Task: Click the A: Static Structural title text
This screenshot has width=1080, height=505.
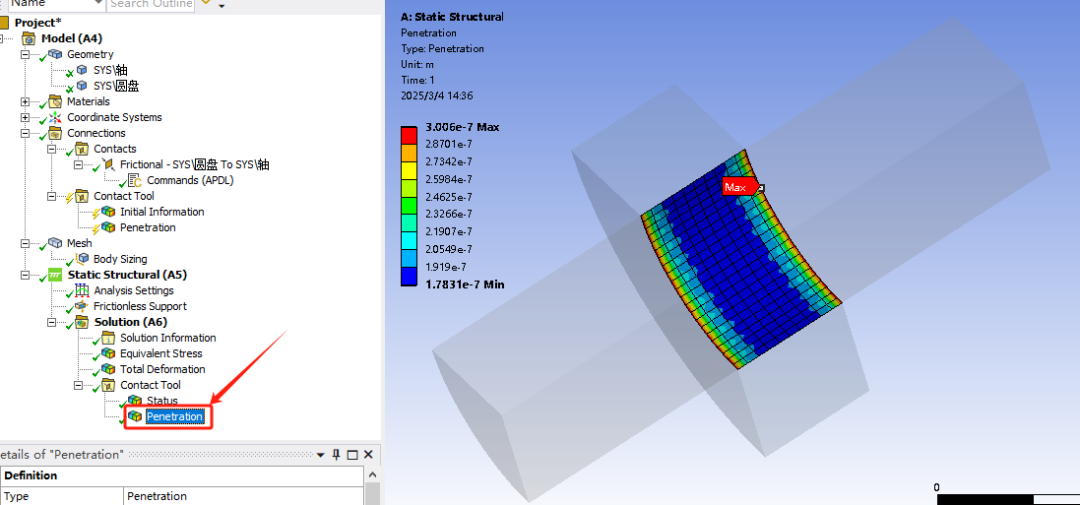Action: coord(452,17)
